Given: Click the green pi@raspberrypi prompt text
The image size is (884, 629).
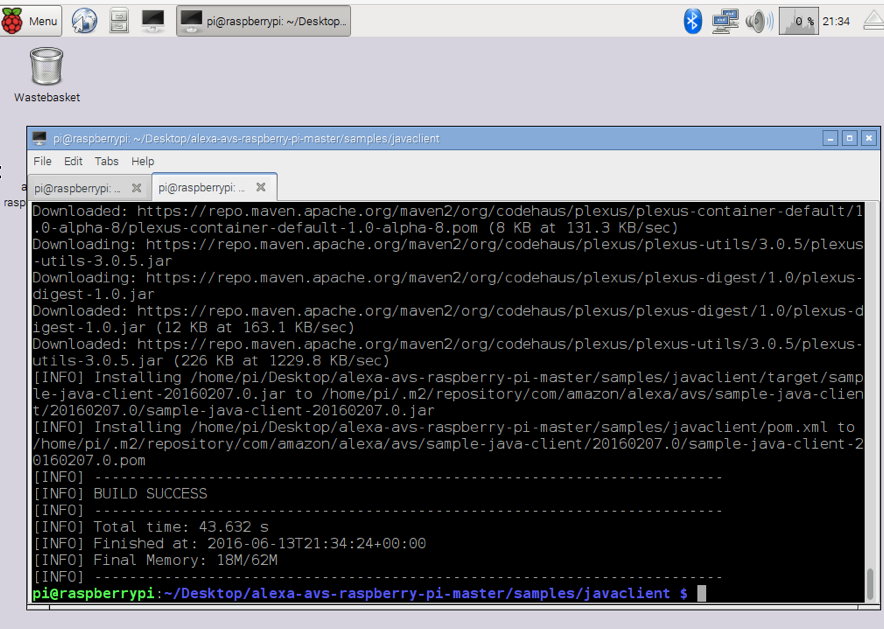Looking at the screenshot, I should [93, 593].
